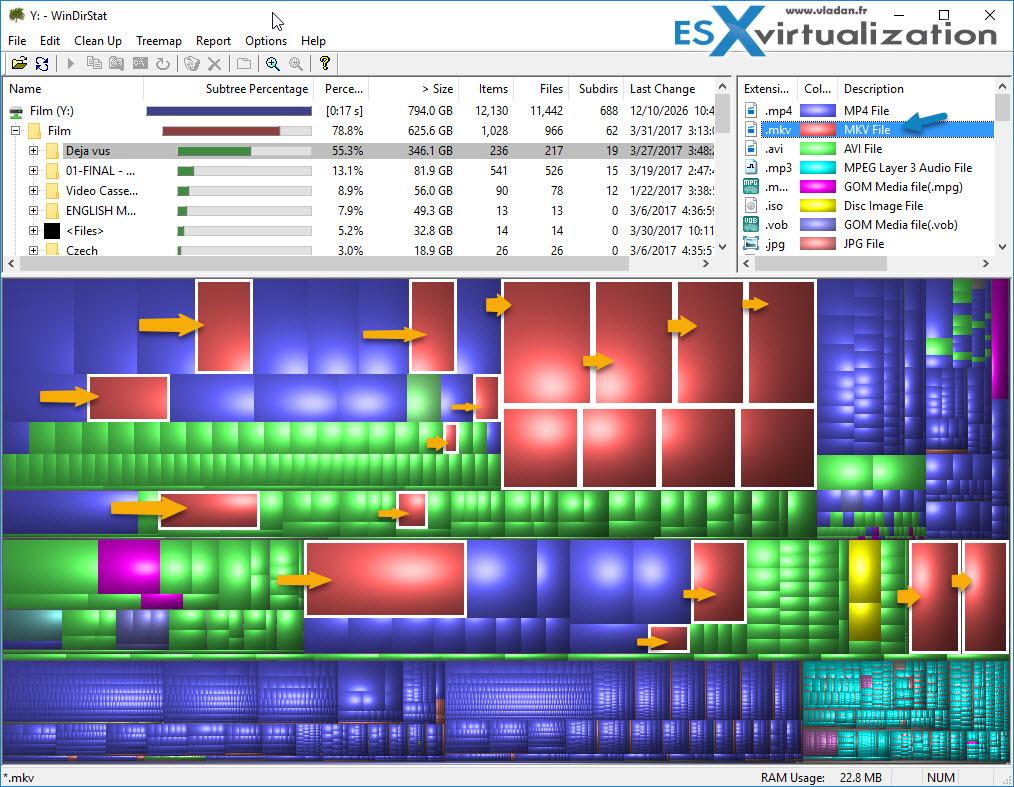This screenshot has height=787, width=1014.
Task: Click the Open folder toolbar icon
Action: (x=19, y=63)
